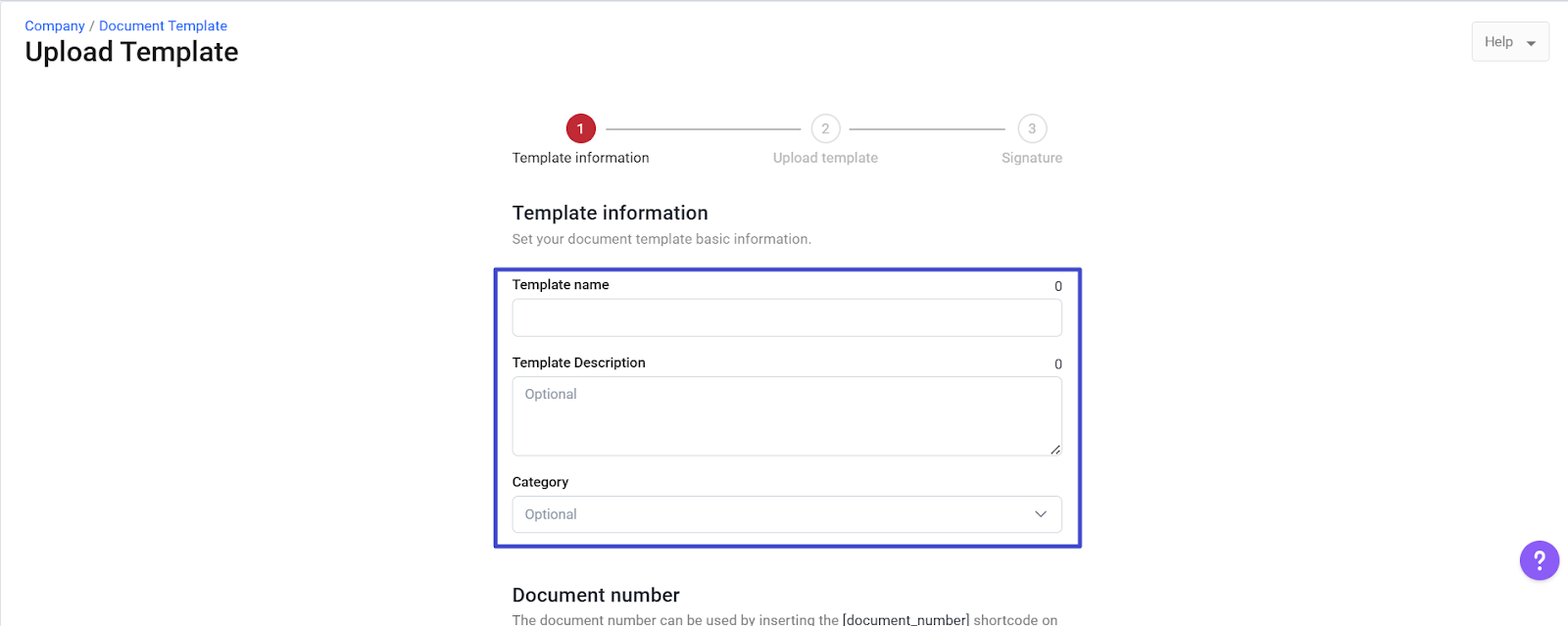Click the chevron arrow in Category field
Viewport: 1568px width, 626px height.
pos(1041,514)
